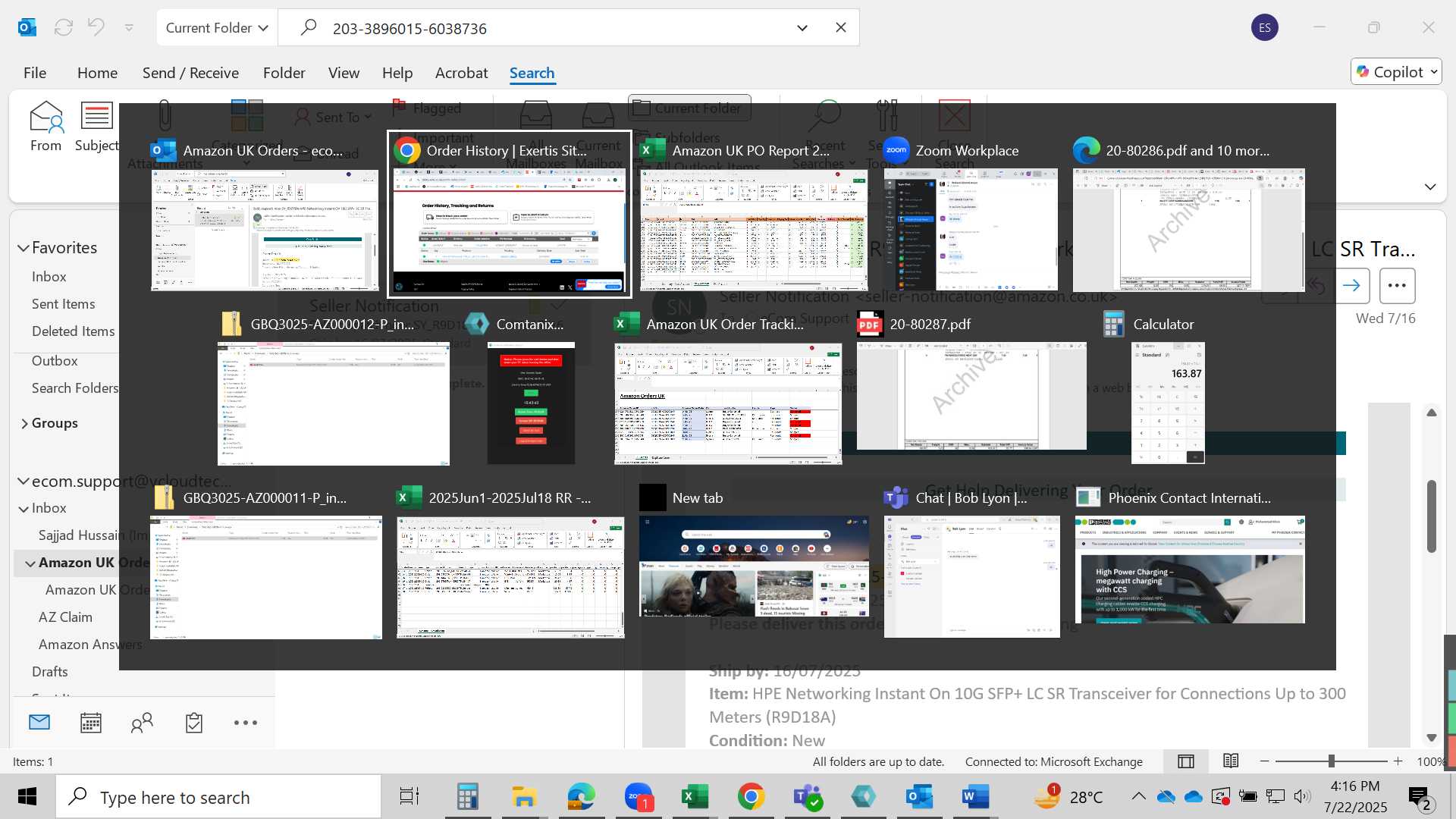The width and height of the screenshot is (1456, 819).
Task: Switch to Normal view in status bar
Action: click(x=1186, y=761)
